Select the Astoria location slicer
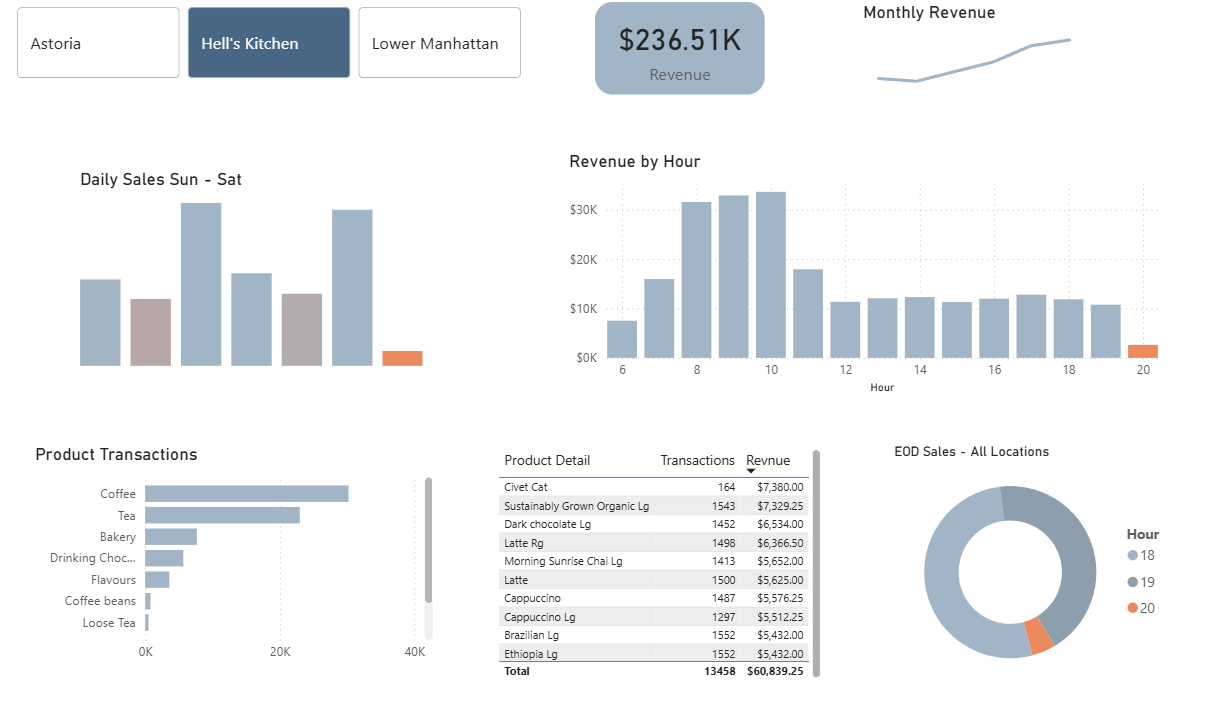The height and width of the screenshot is (717, 1225). click(x=98, y=43)
